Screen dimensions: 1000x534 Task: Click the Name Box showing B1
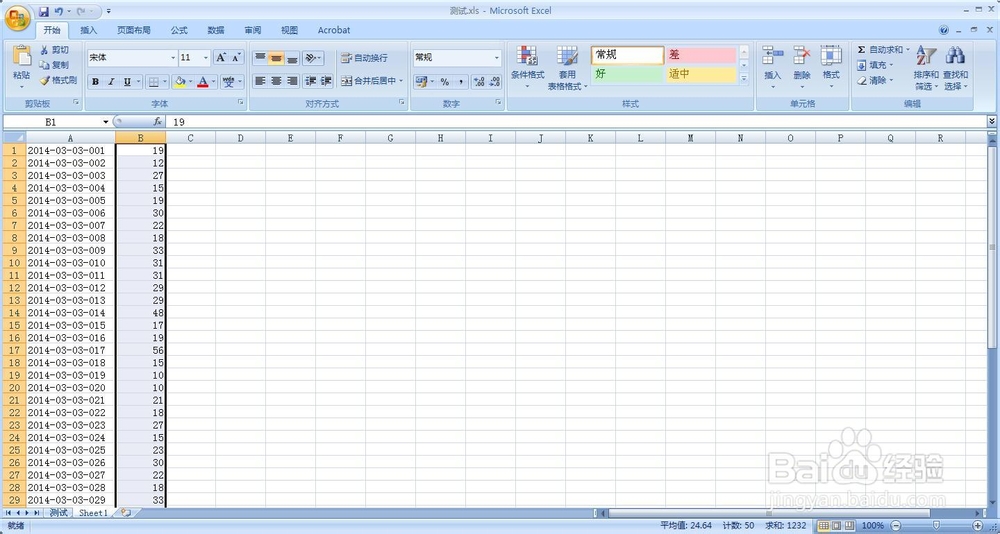tap(51, 122)
